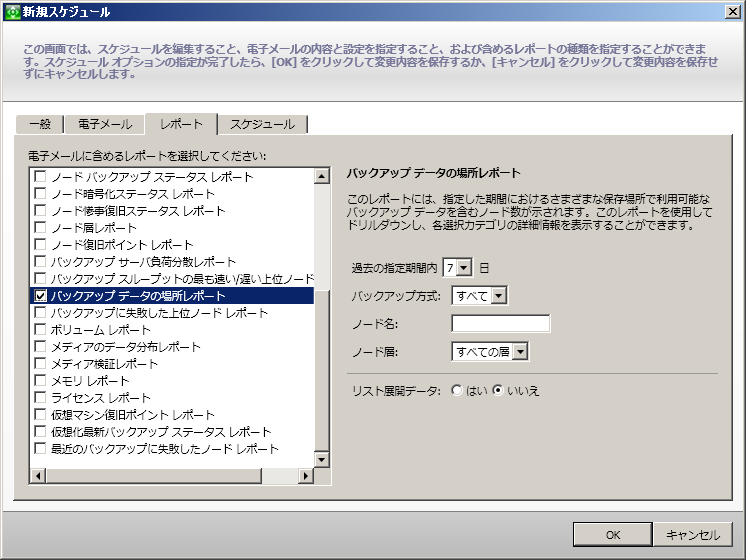This screenshot has width=746, height=560.
Task: Tick 最近のバックアップに失敗したノード レポート checkbox
Action: [x=40, y=448]
